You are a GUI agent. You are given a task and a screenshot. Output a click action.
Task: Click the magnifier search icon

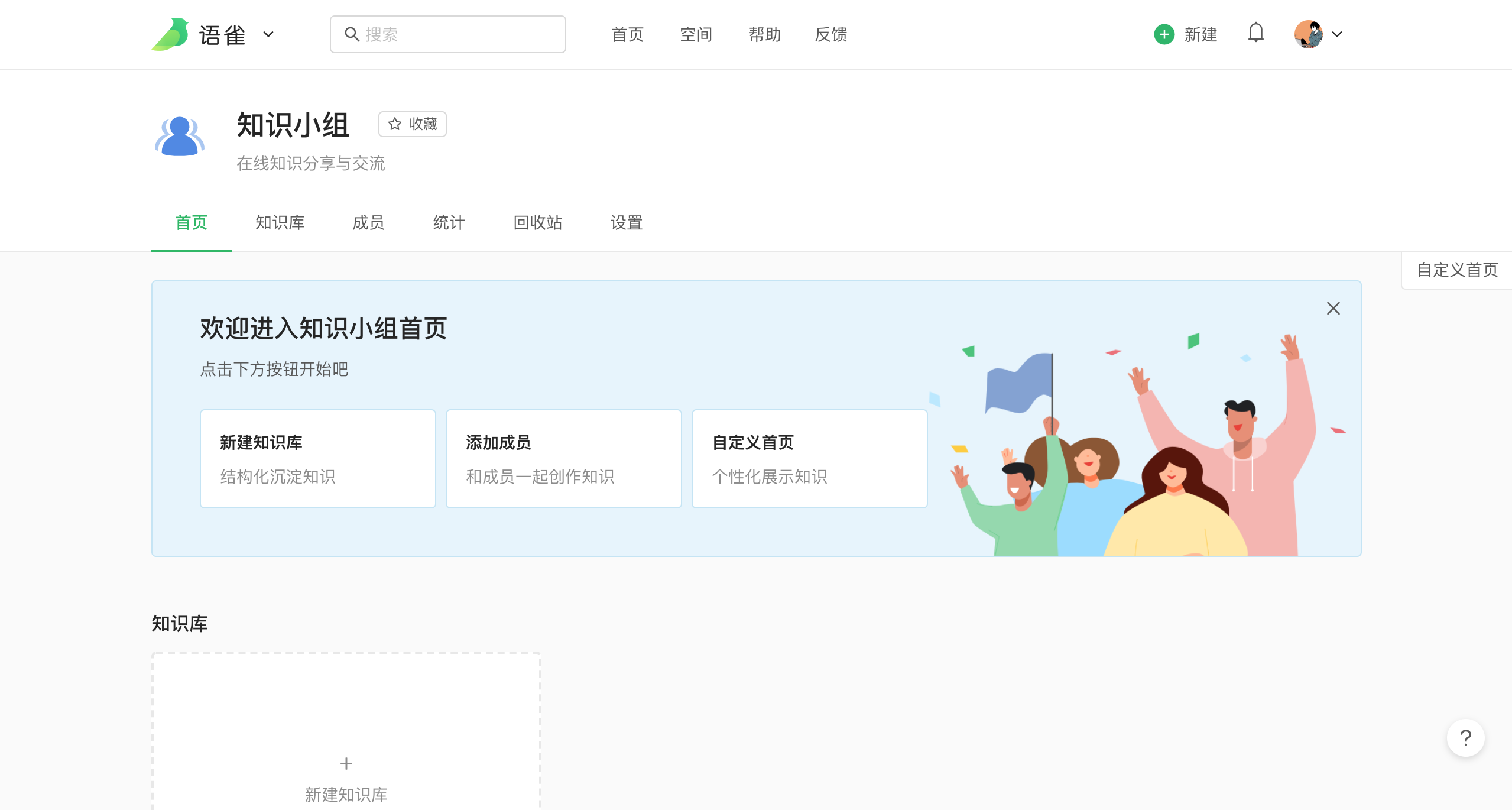[352, 34]
